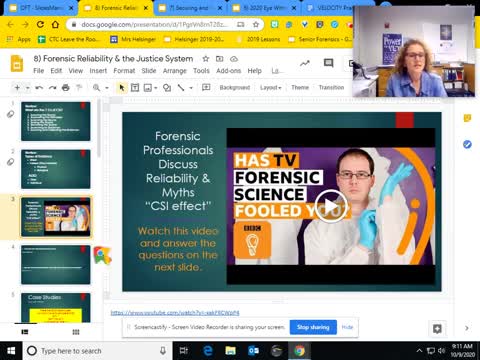Image resolution: width=480 pixels, height=360 pixels.
Task: Select the line tool
Action: tap(181, 88)
